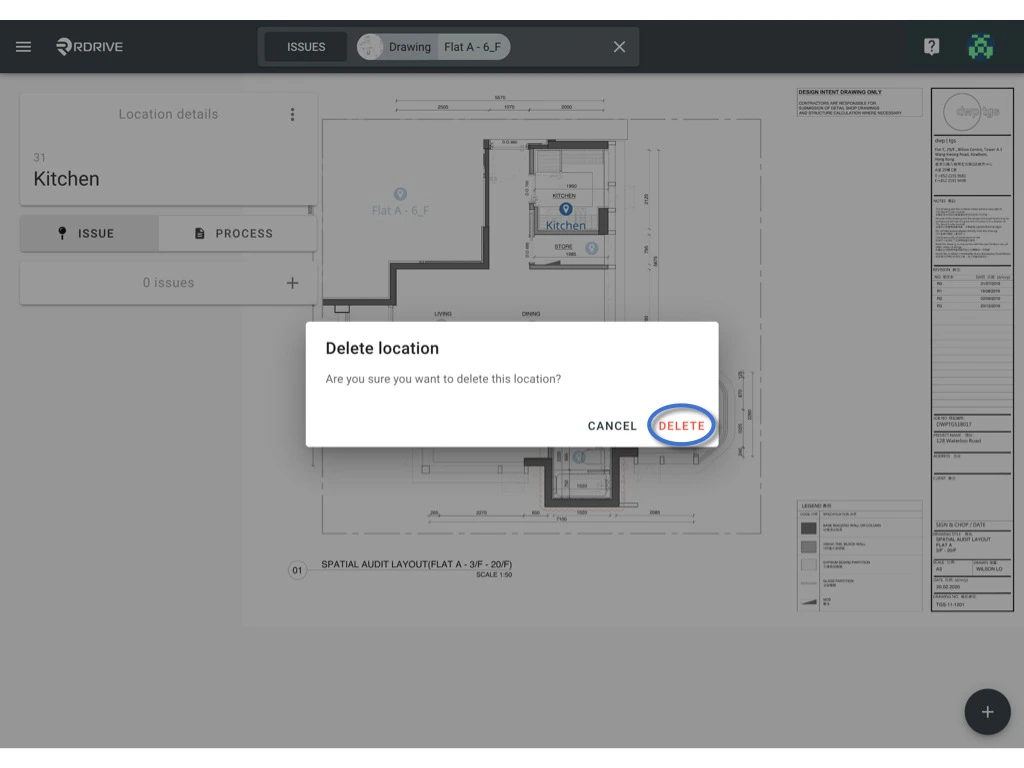
Task: Open the help icon in the top bar
Action: (931, 45)
